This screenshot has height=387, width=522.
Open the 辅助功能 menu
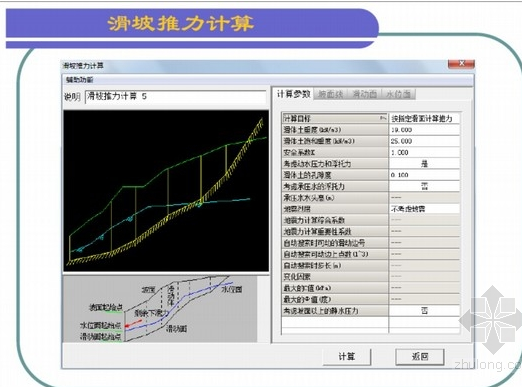point(79,80)
